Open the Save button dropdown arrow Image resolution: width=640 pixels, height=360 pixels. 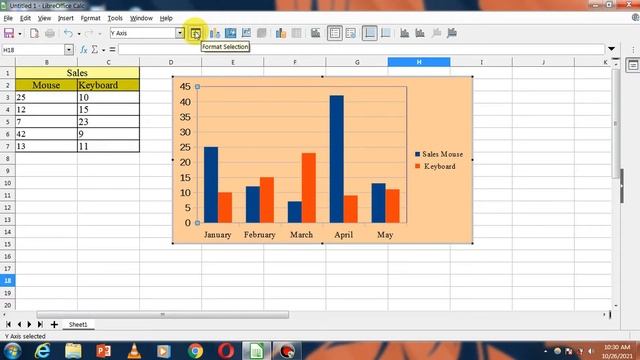[x=20, y=33]
